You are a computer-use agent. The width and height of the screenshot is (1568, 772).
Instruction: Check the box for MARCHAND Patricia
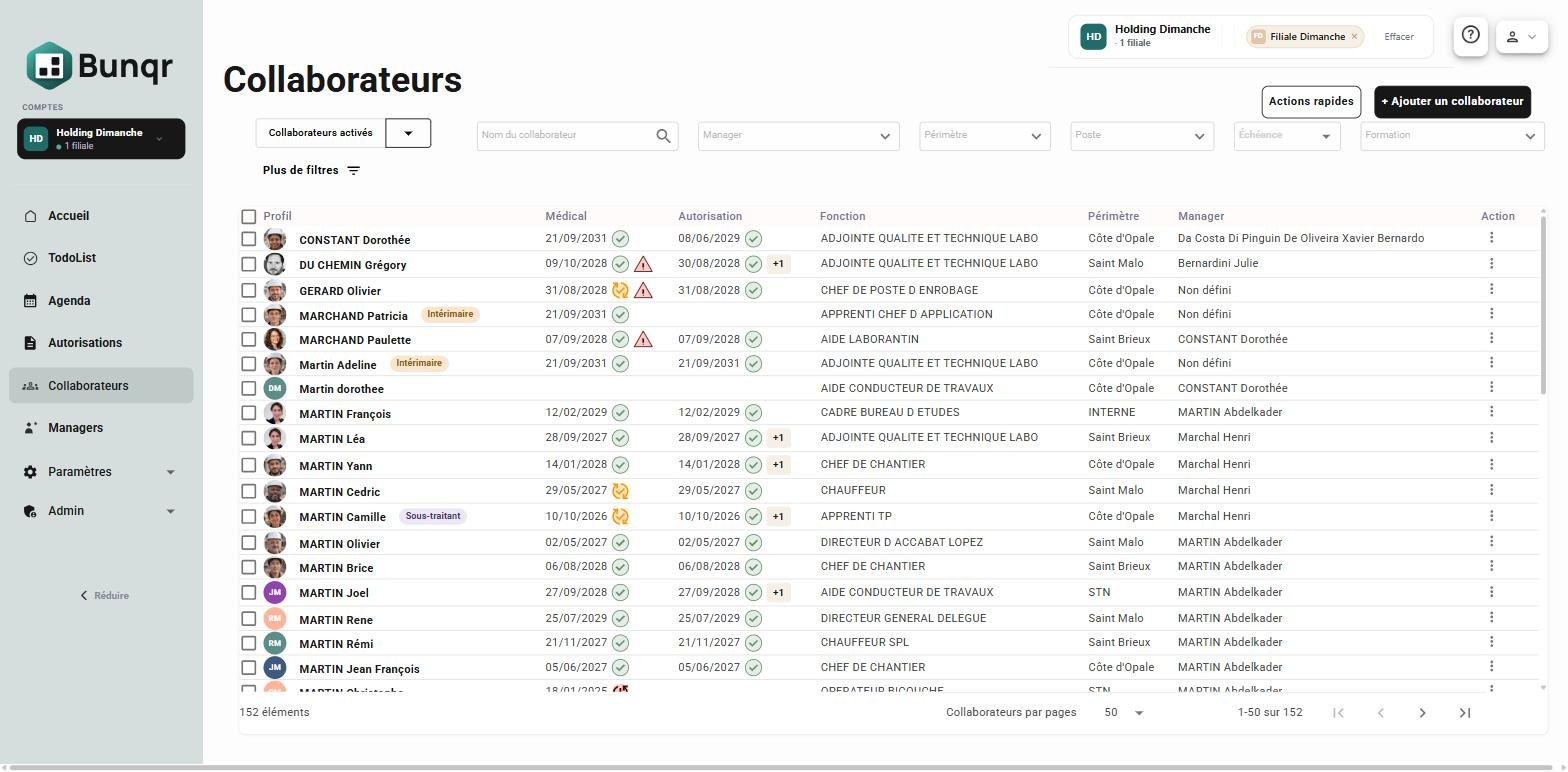pos(248,315)
